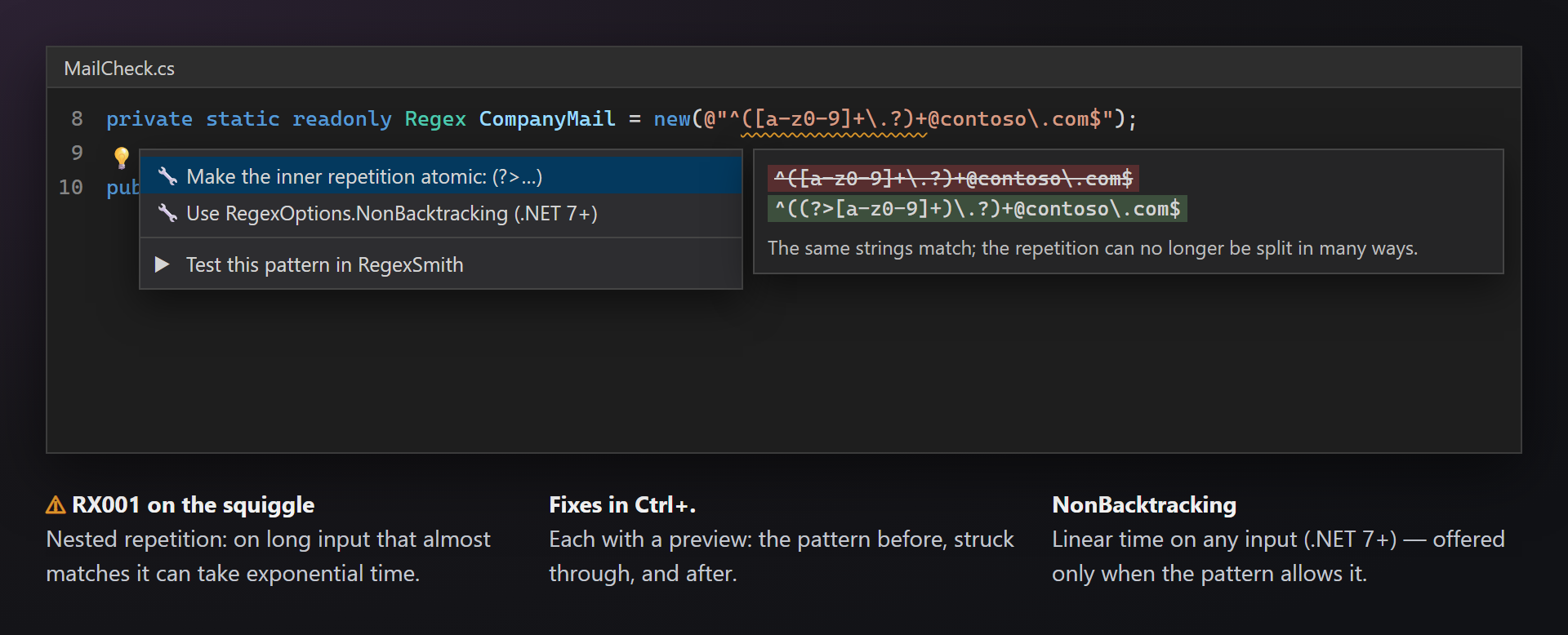The image size is (1568, 635).
Task: Click line number 10 in gutter
Action: [x=71, y=188]
